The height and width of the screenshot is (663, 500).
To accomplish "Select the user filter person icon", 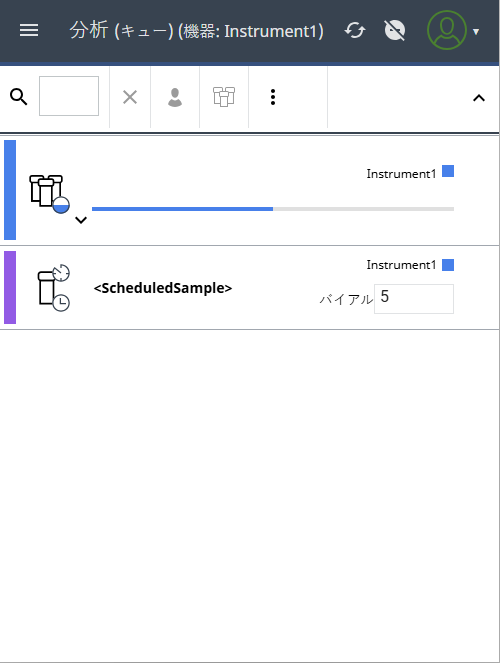I will tap(175, 97).
